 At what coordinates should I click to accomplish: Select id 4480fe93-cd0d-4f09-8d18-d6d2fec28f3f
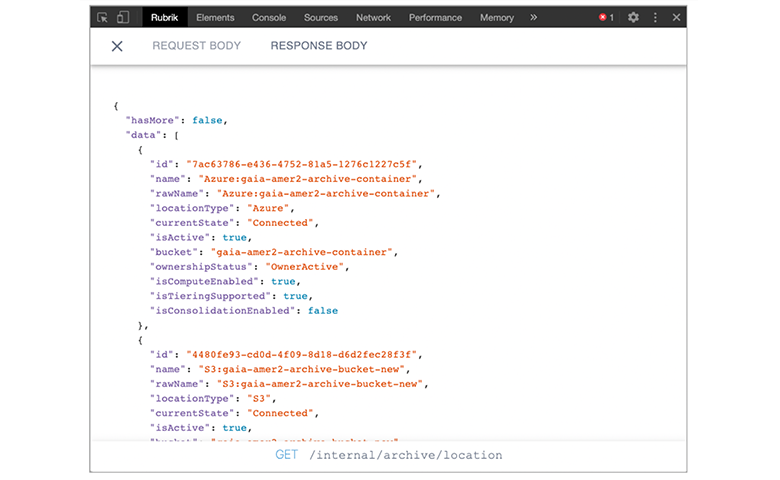click(301, 355)
